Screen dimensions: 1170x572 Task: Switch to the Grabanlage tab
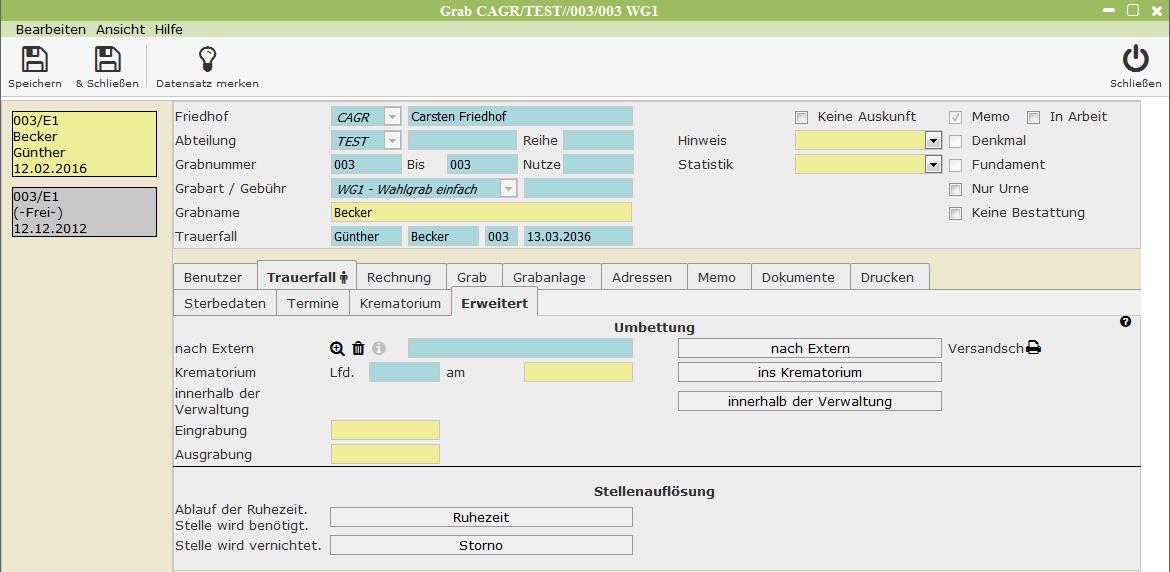pyautogui.click(x=549, y=277)
